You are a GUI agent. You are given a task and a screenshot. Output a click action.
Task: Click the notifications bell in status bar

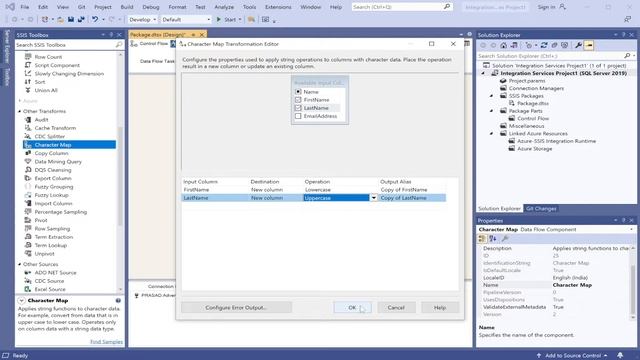(620, 356)
